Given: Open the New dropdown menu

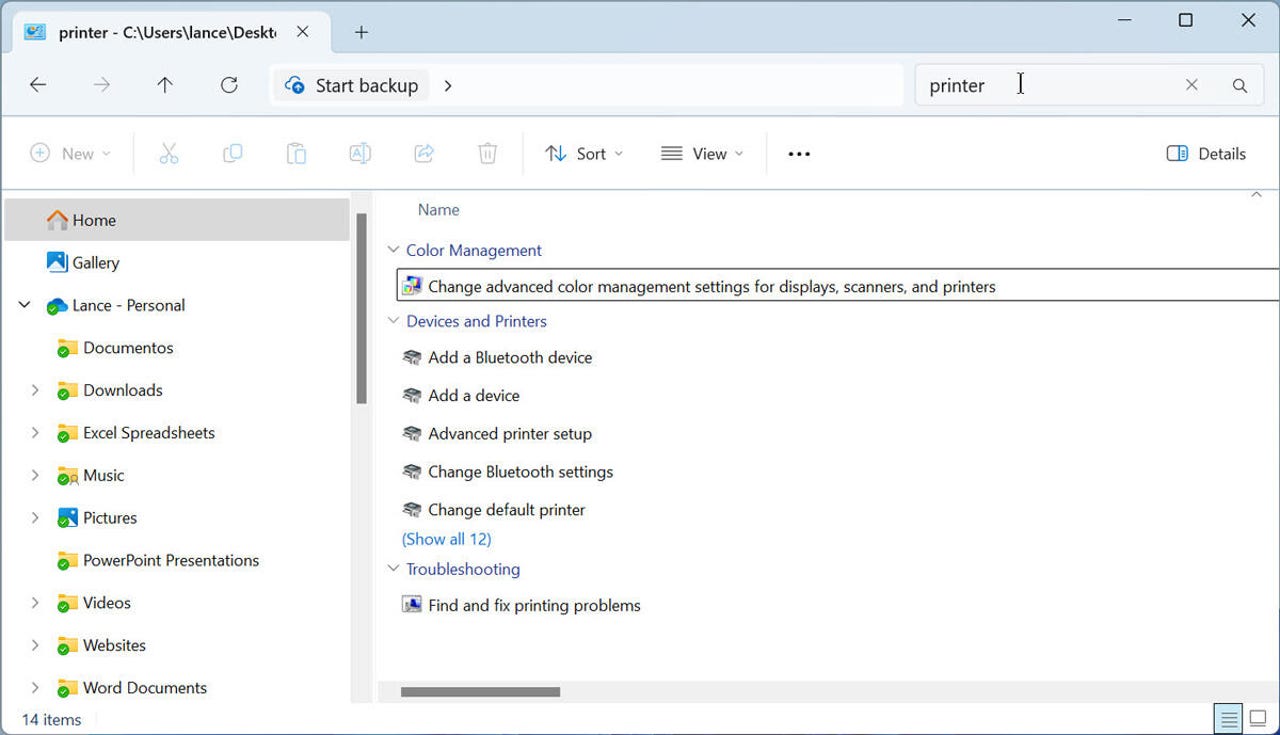Looking at the screenshot, I should point(70,153).
